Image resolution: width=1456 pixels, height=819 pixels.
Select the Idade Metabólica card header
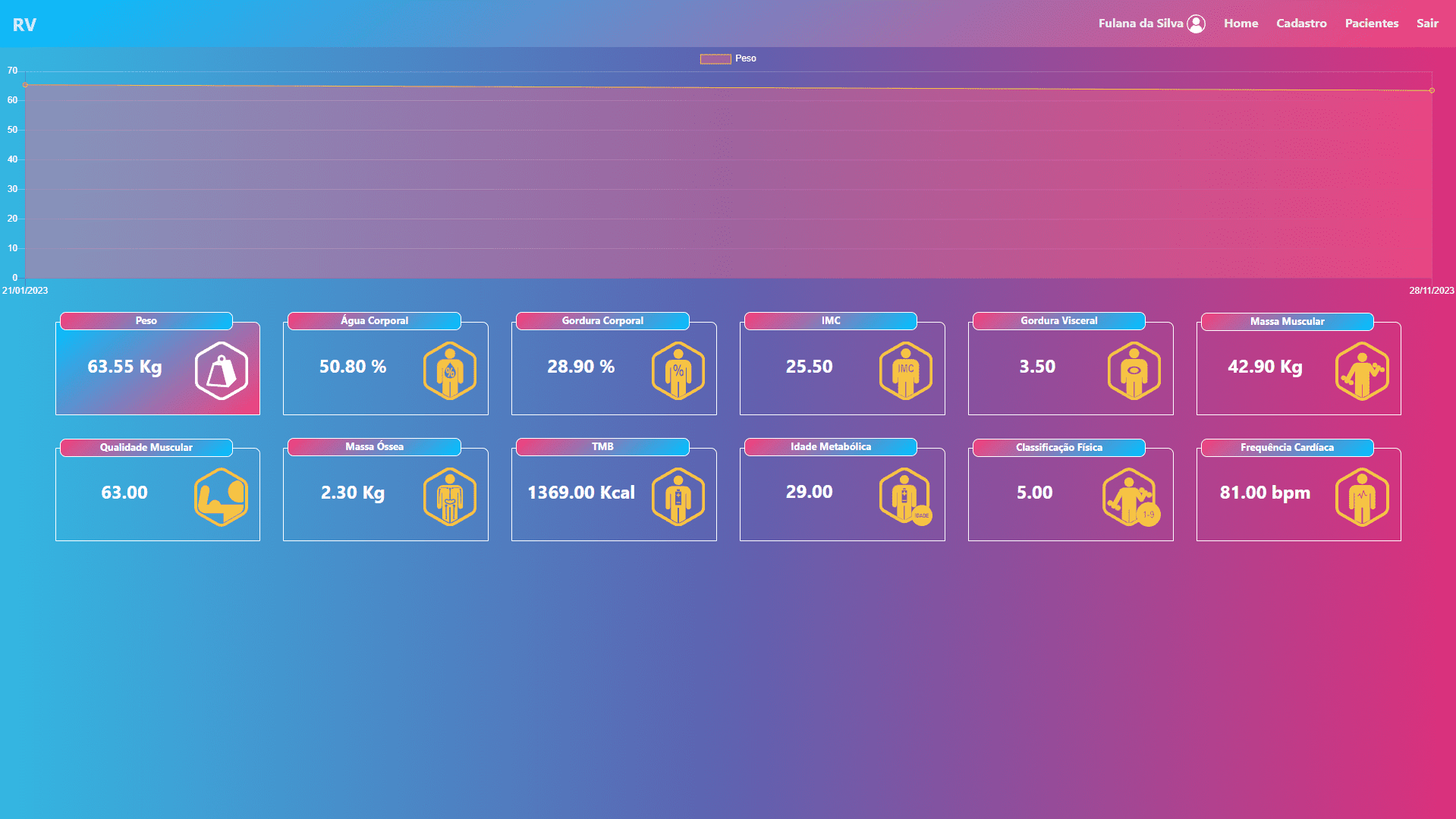831,447
